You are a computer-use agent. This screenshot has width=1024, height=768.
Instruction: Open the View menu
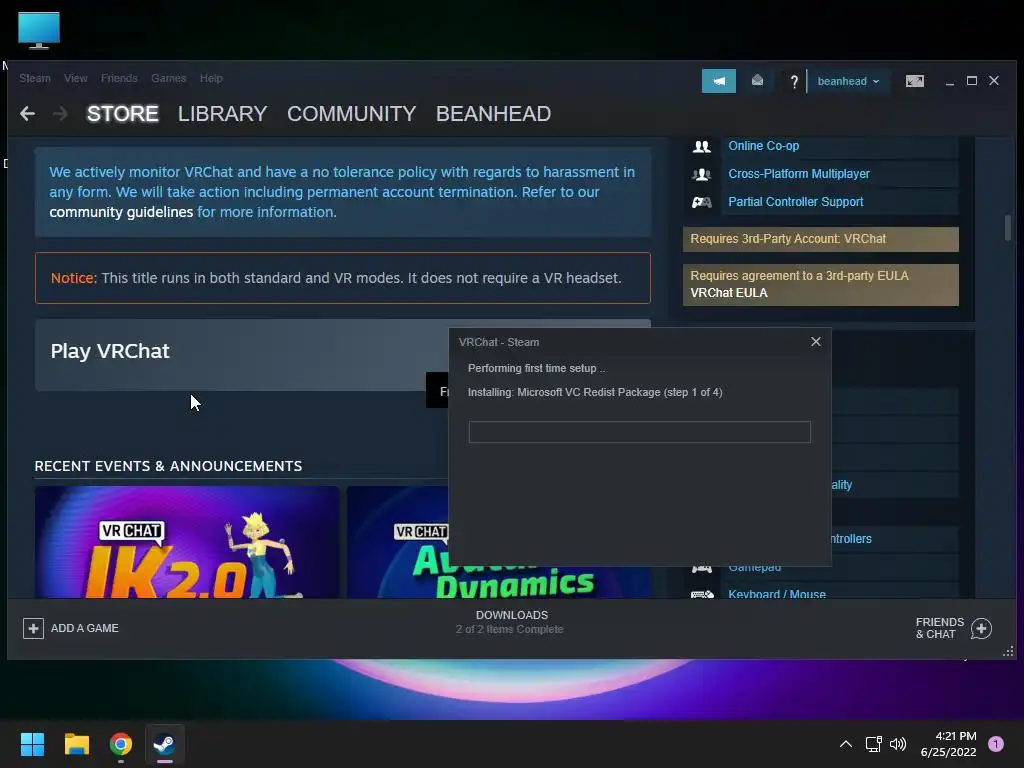(x=76, y=78)
